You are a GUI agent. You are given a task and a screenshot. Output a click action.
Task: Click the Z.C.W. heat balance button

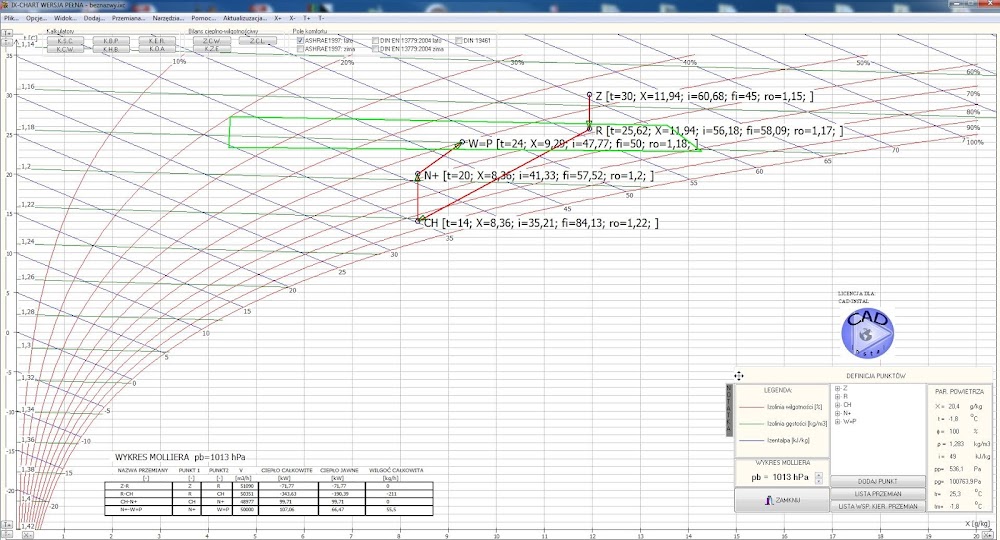coord(211,41)
